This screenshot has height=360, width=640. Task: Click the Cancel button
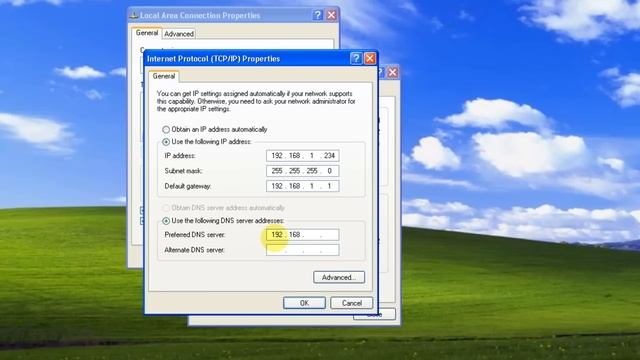(351, 303)
